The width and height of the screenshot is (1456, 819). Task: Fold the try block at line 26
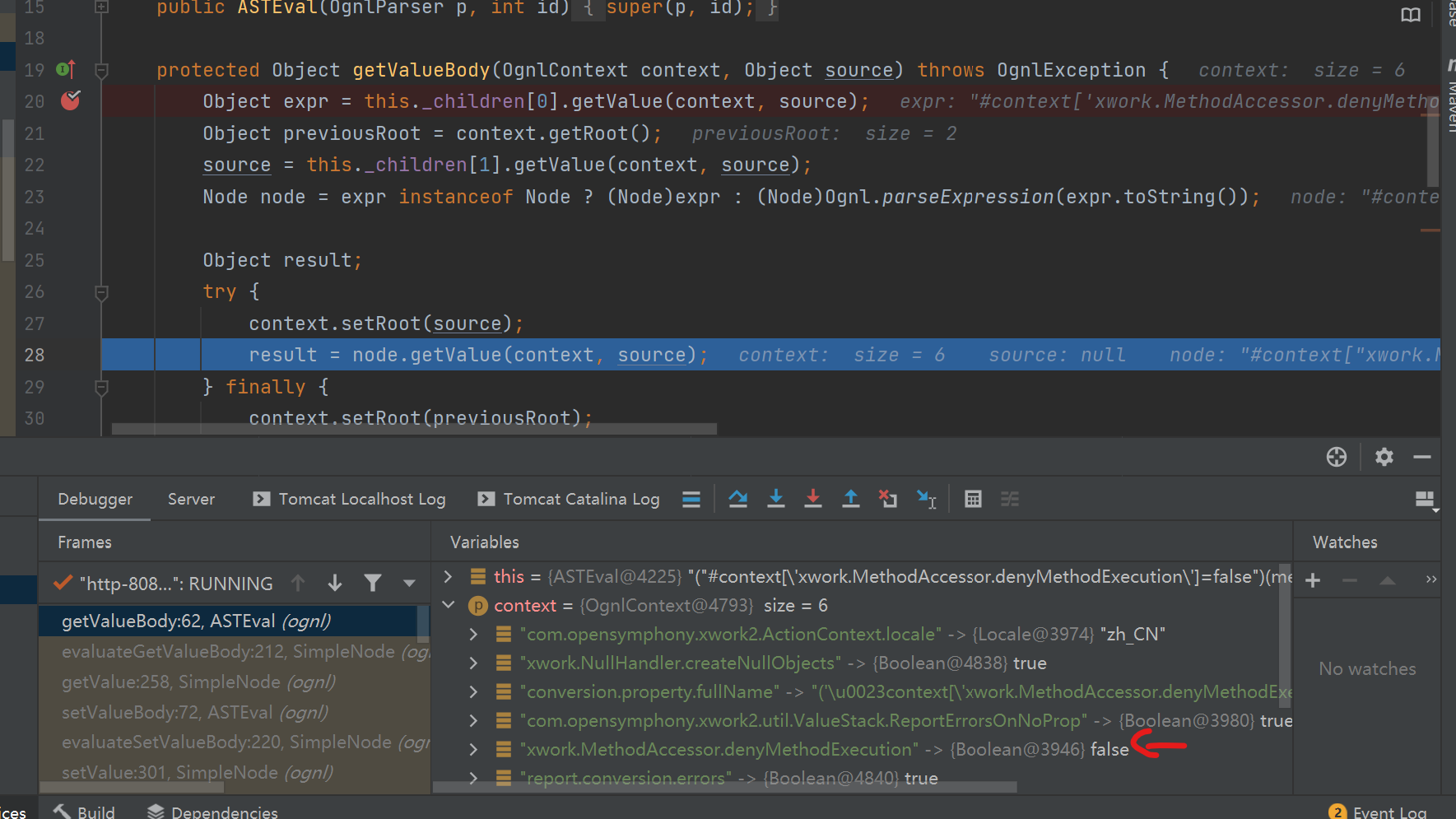[102, 292]
